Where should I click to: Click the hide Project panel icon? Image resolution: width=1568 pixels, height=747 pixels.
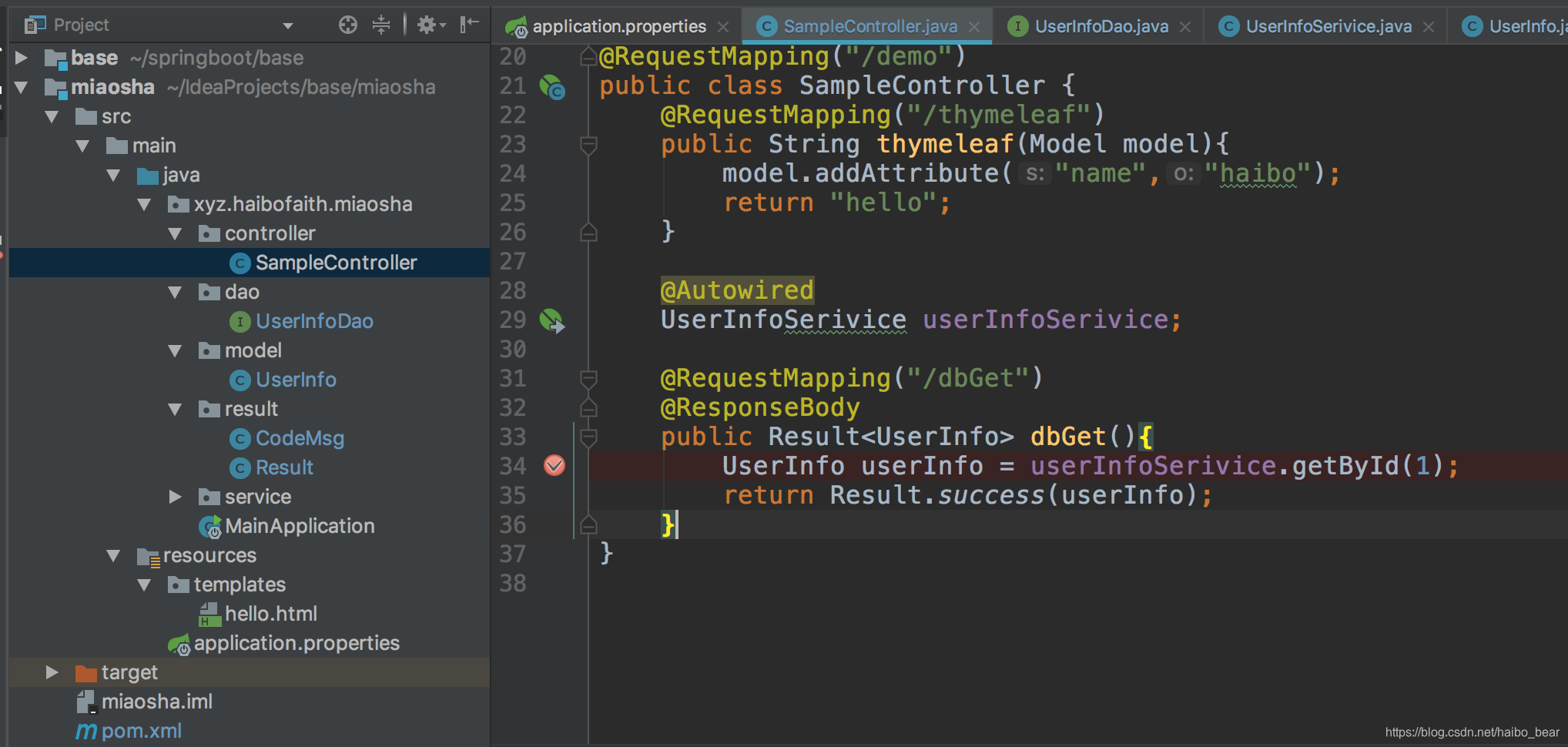469,25
